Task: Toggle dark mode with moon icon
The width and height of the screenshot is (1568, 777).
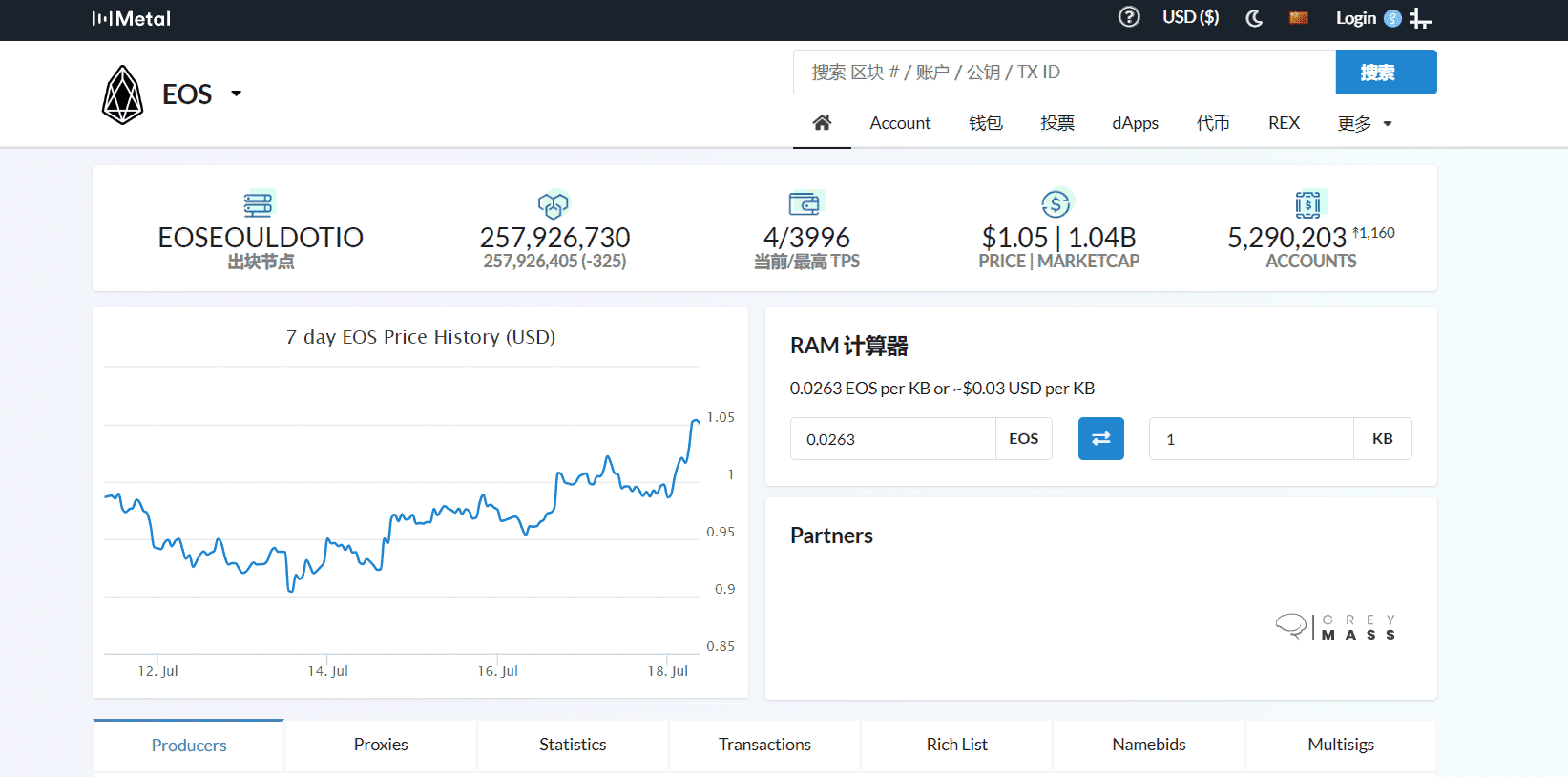Action: click(x=1254, y=18)
